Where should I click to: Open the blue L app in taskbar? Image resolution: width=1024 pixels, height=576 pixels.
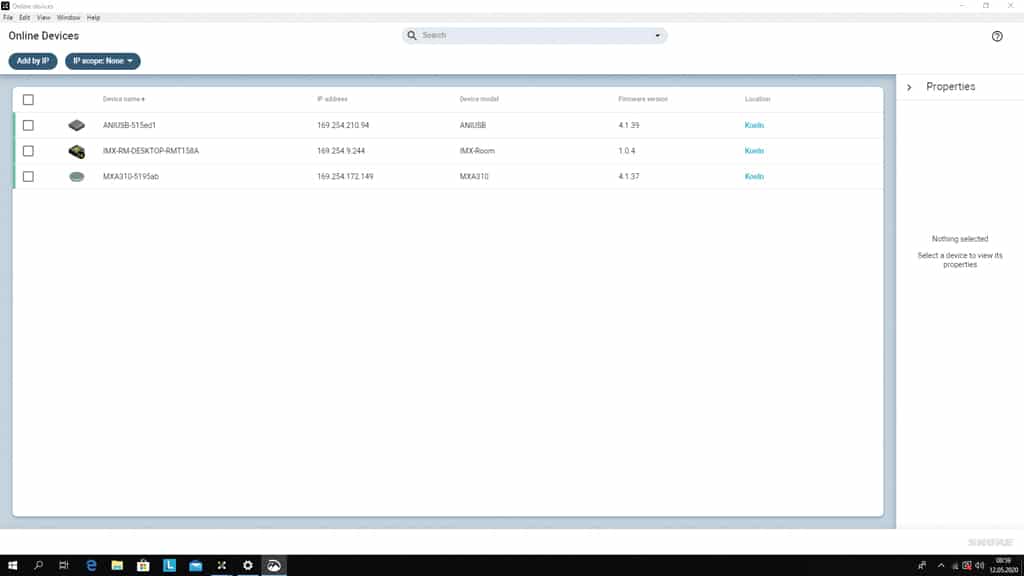pyautogui.click(x=169, y=566)
